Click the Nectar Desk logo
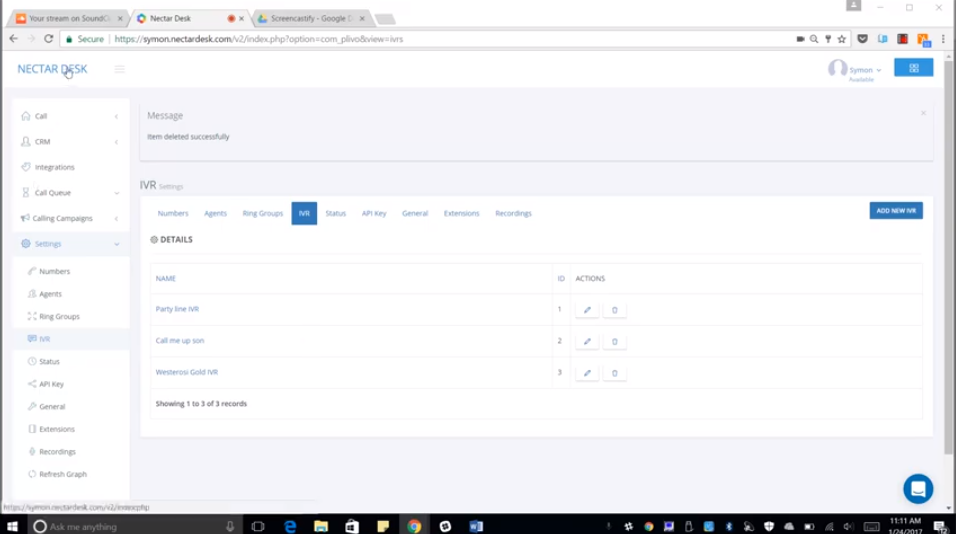The width and height of the screenshot is (956, 534). pos(52,69)
